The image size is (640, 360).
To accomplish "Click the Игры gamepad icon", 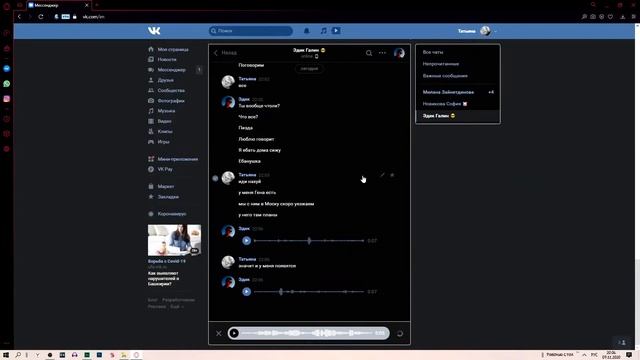I will pos(151,142).
